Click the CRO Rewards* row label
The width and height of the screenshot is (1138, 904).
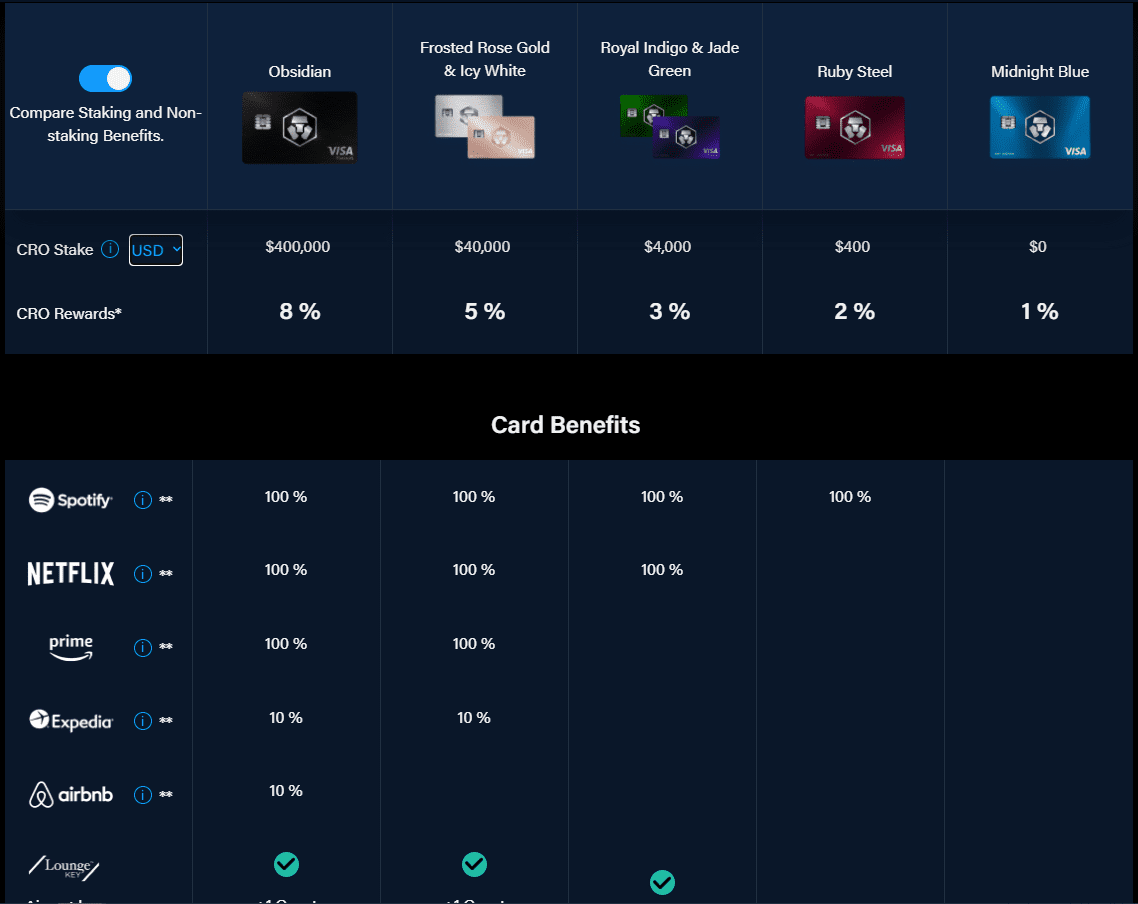[x=69, y=313]
